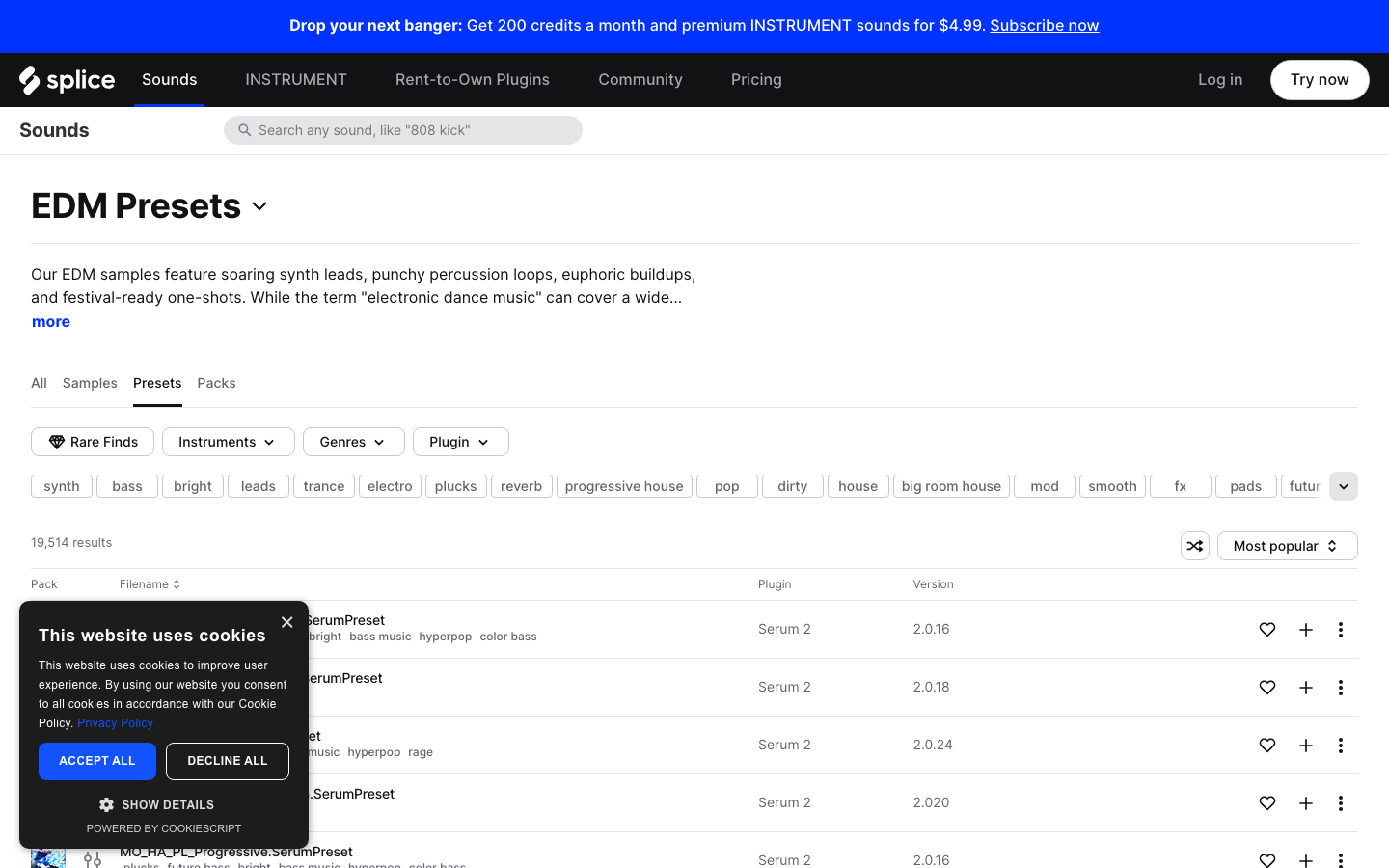Open the EDM Presets title dropdown

pos(259,206)
